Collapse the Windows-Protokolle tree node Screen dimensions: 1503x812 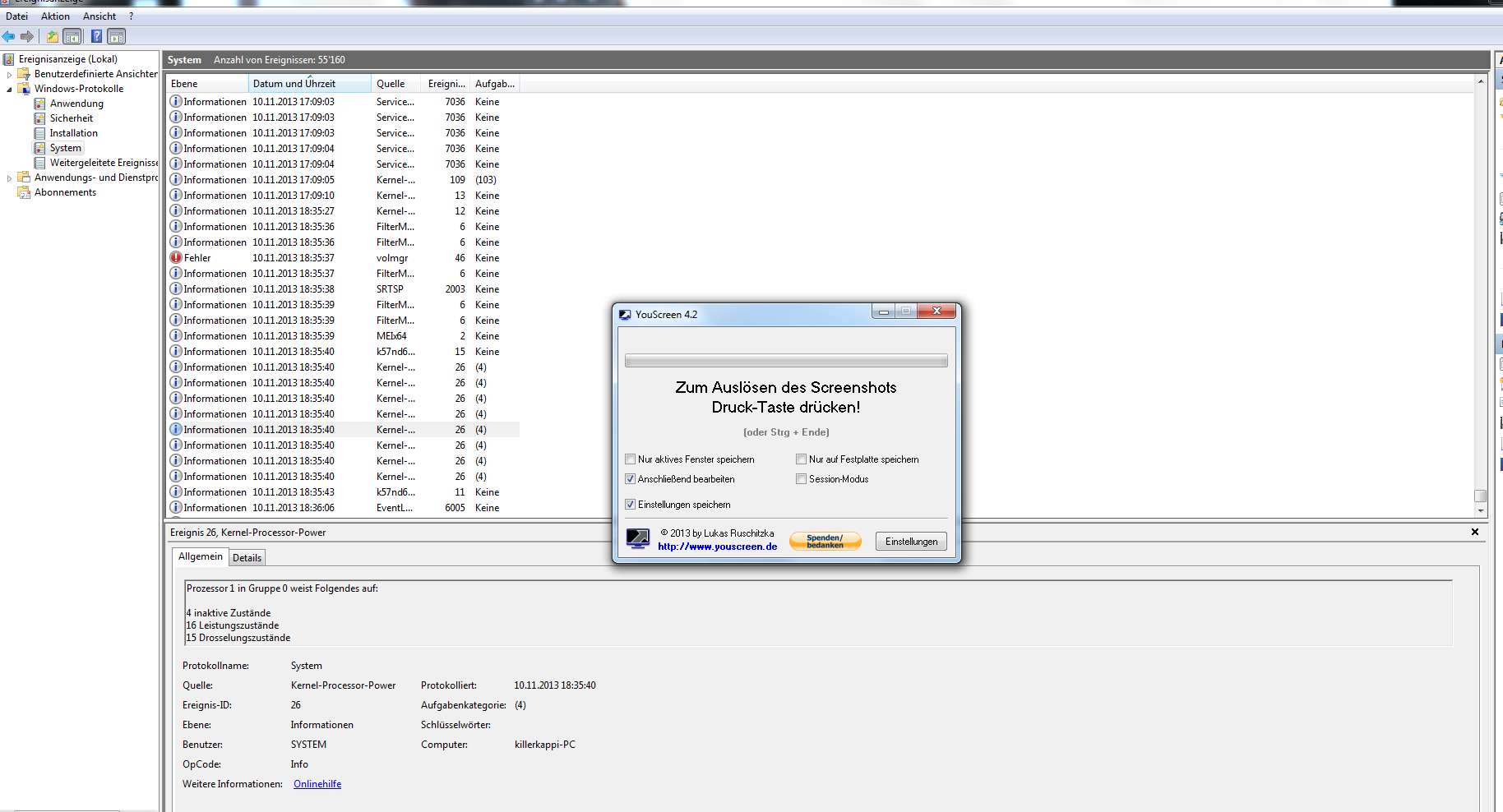(x=10, y=89)
